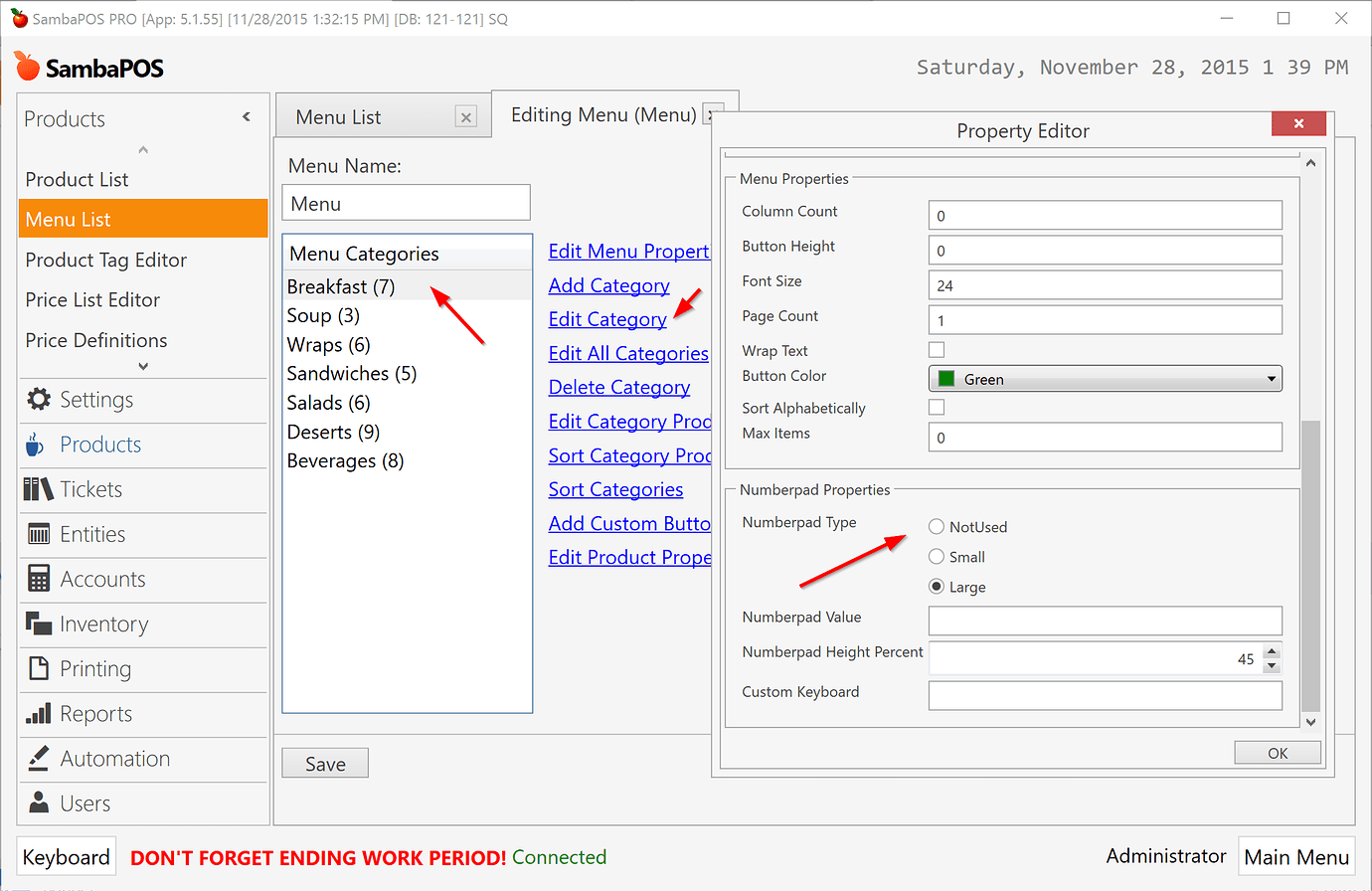Toggle the Wrap Text checkbox
The height and width of the screenshot is (891, 1372).
937,350
